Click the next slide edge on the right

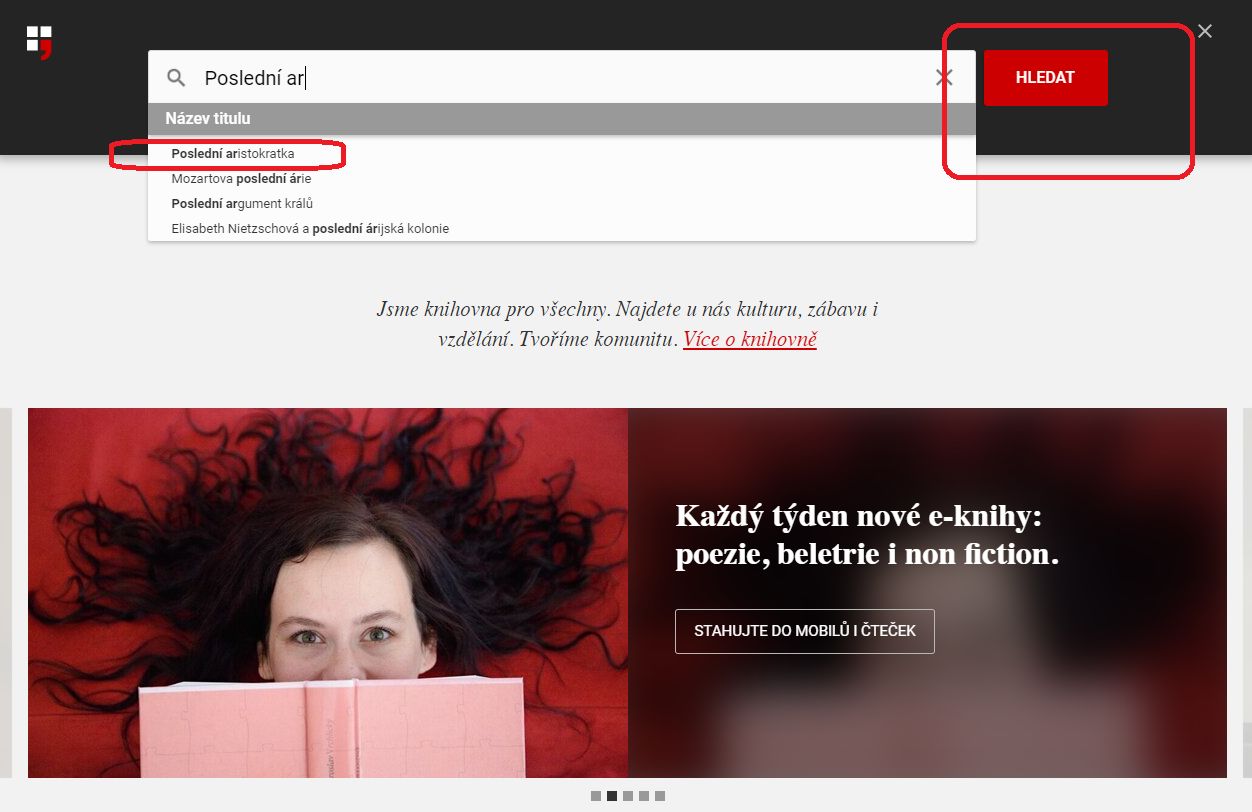click(1246, 592)
